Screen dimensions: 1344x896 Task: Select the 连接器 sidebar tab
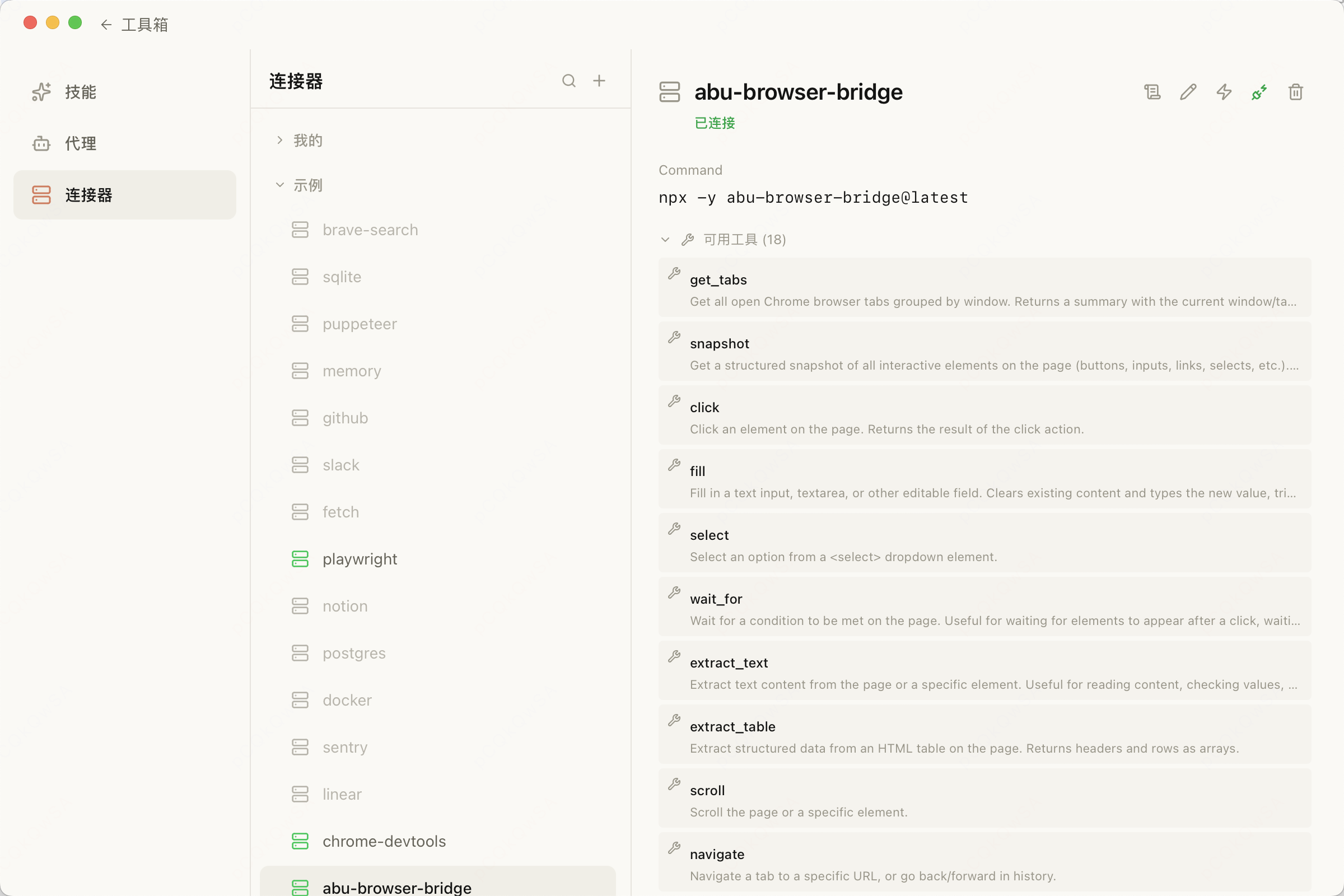[x=124, y=195]
